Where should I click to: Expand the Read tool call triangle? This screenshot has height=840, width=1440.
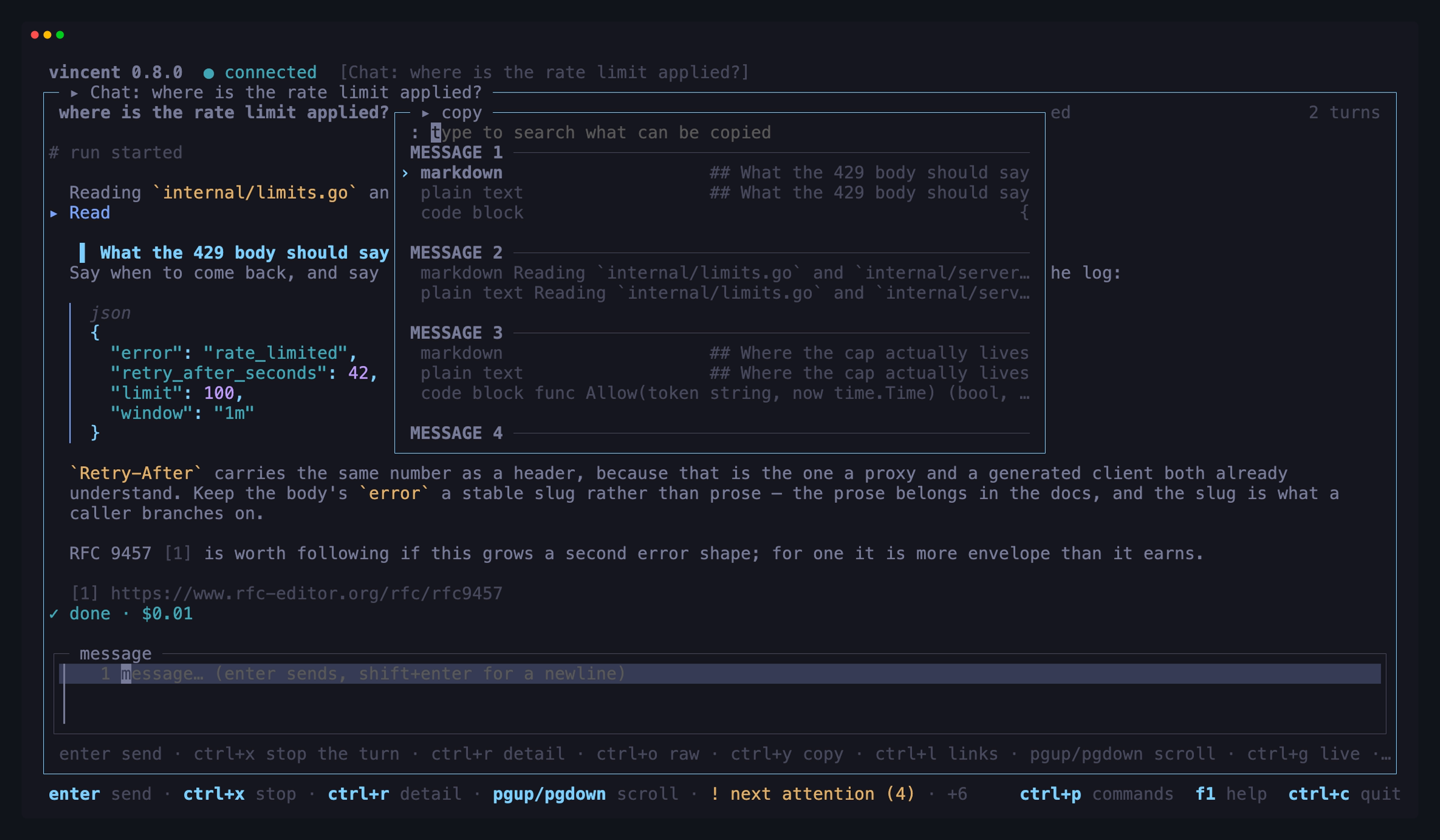click(54, 213)
